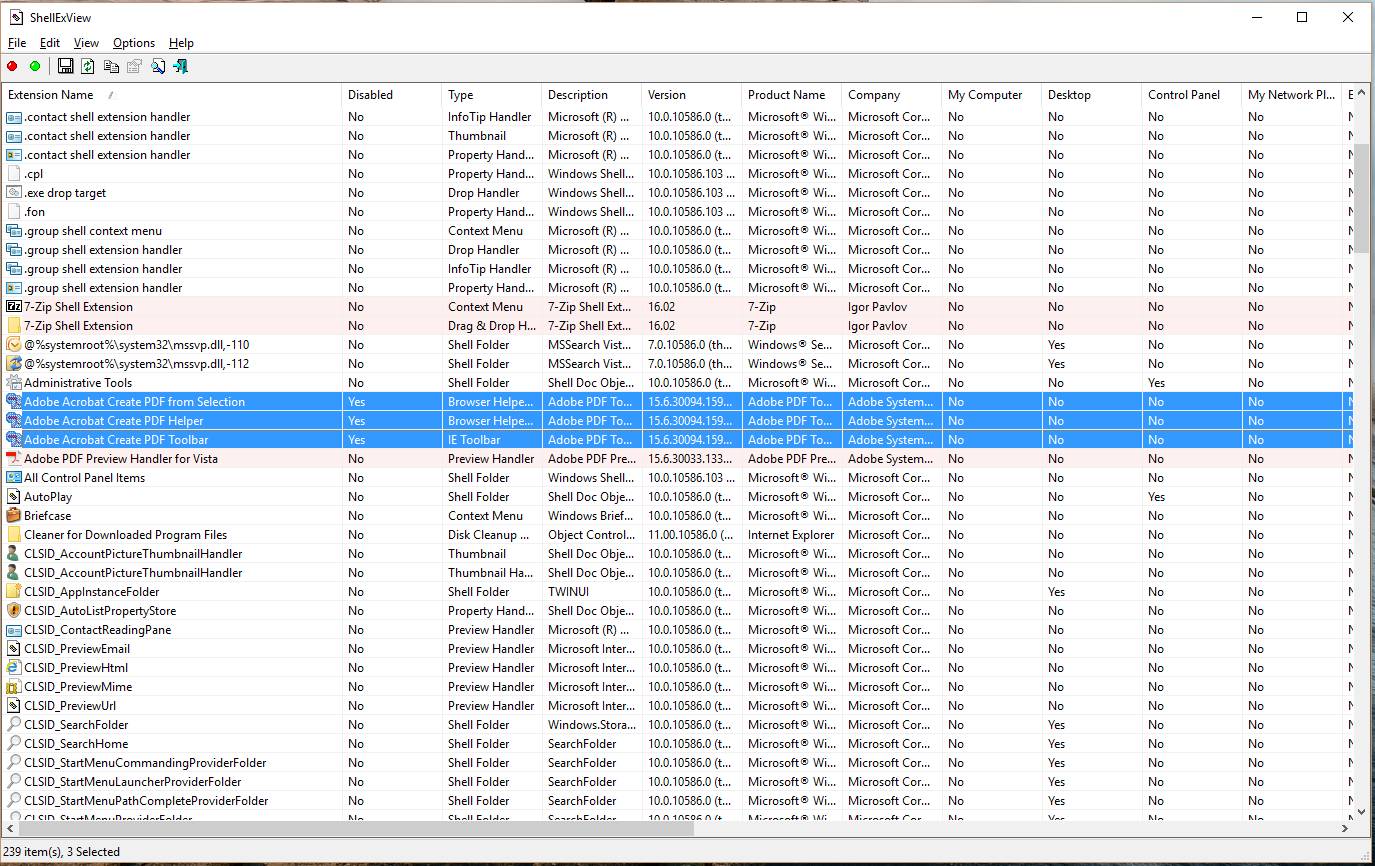
Task: Click the green Enable Selected Items toolbar icon
Action: point(35,66)
